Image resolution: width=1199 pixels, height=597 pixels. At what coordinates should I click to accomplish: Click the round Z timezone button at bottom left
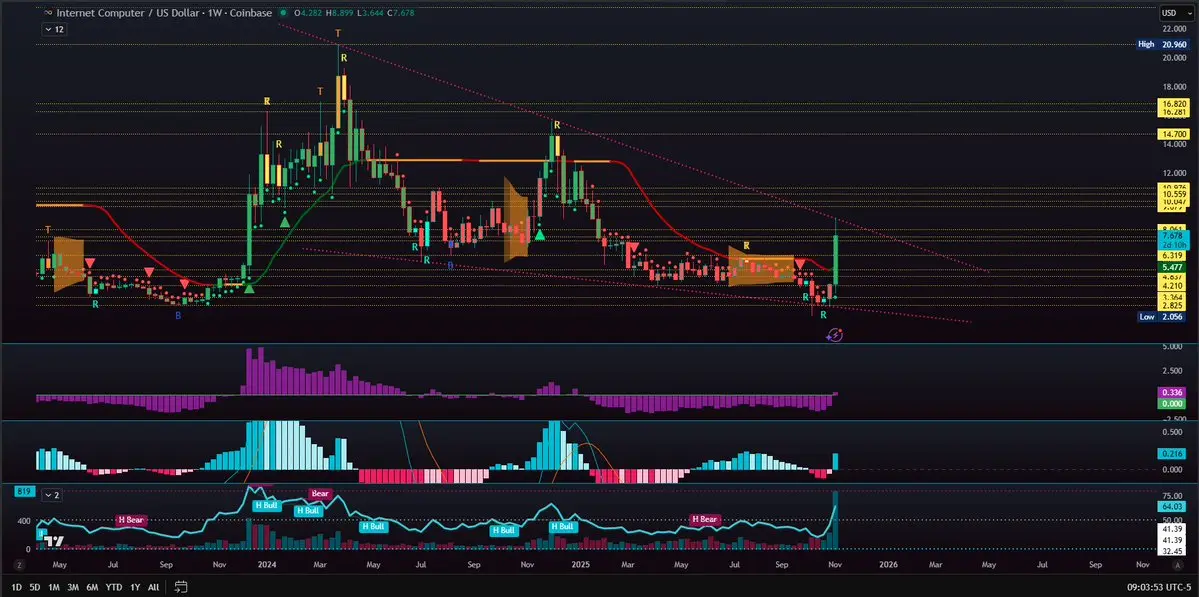tap(18, 565)
